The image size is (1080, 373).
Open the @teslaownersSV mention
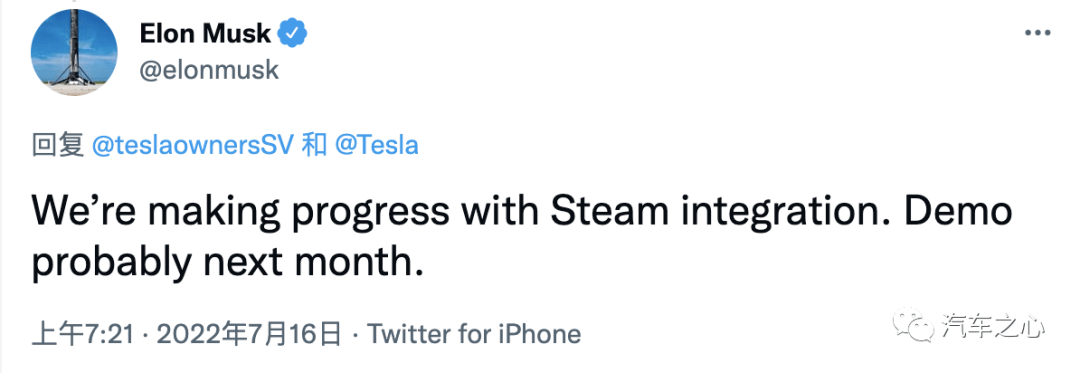tap(194, 146)
